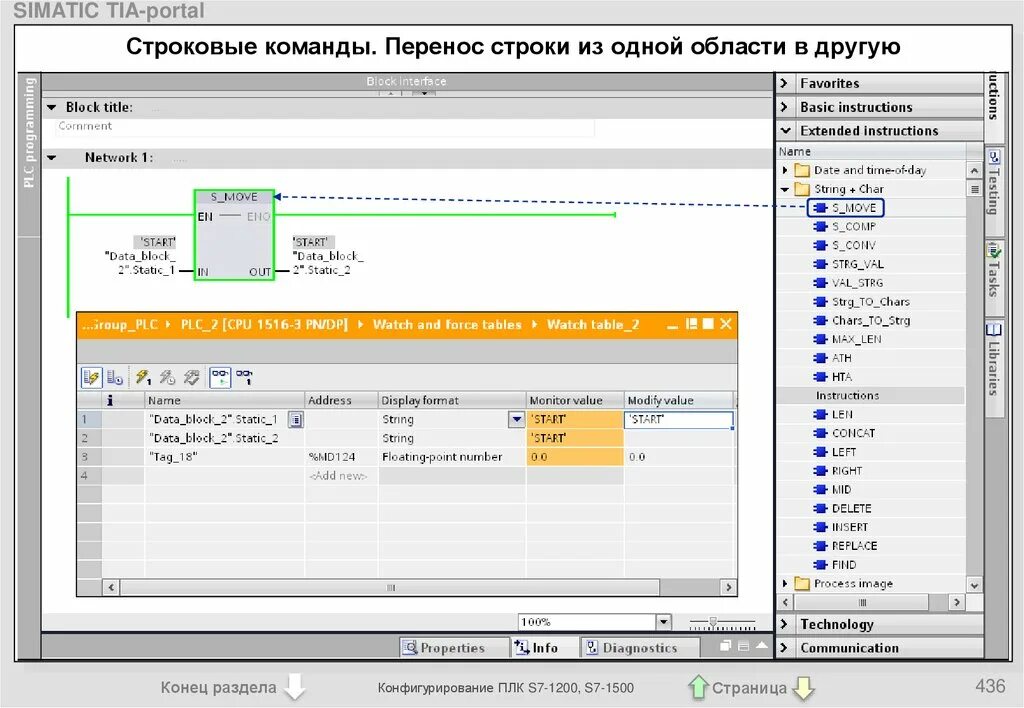Screen dimensions: 1024x708
Task: Click the Monitor once glasses icon
Action: pos(244,377)
